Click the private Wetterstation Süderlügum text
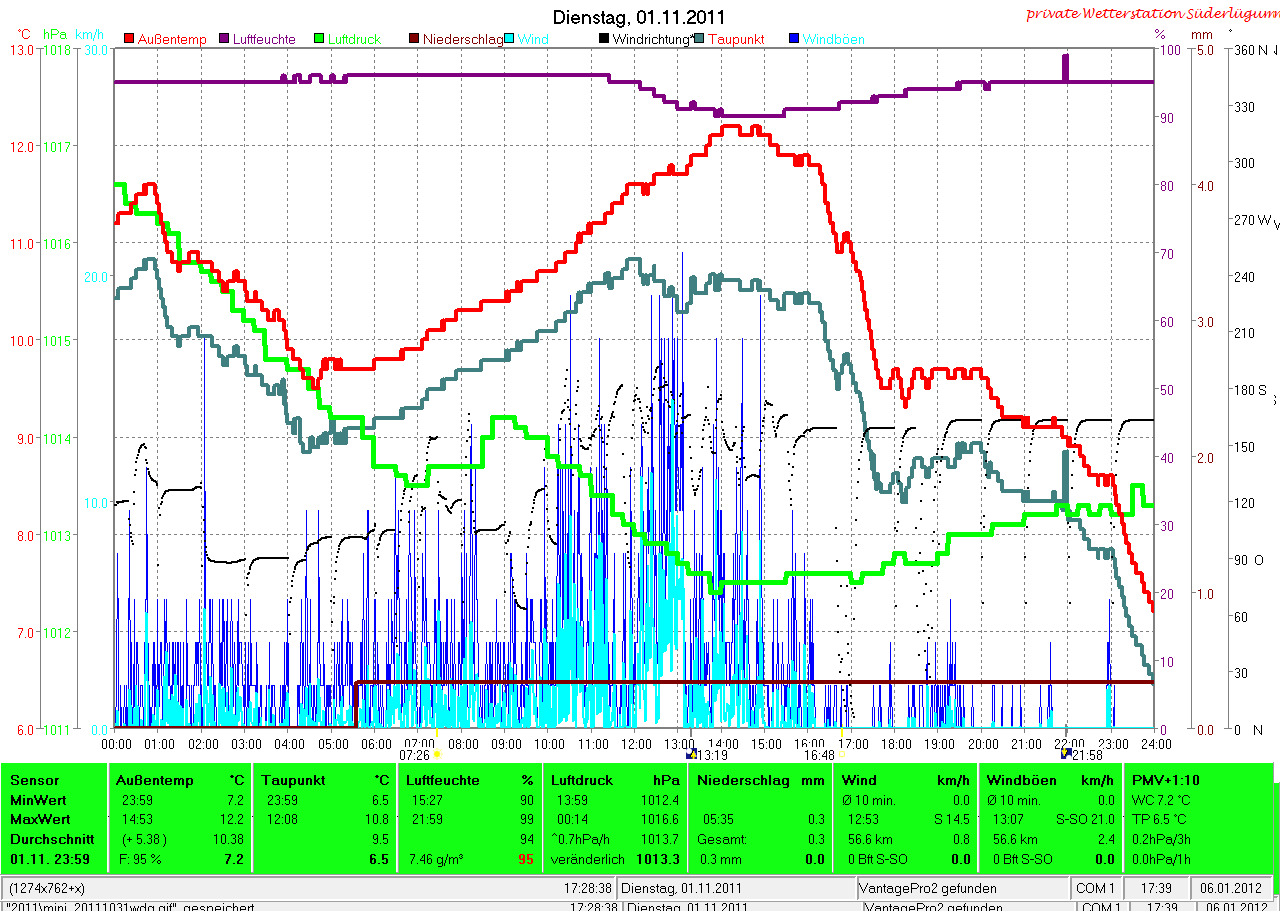1280x912 pixels. pyautogui.click(x=1152, y=14)
